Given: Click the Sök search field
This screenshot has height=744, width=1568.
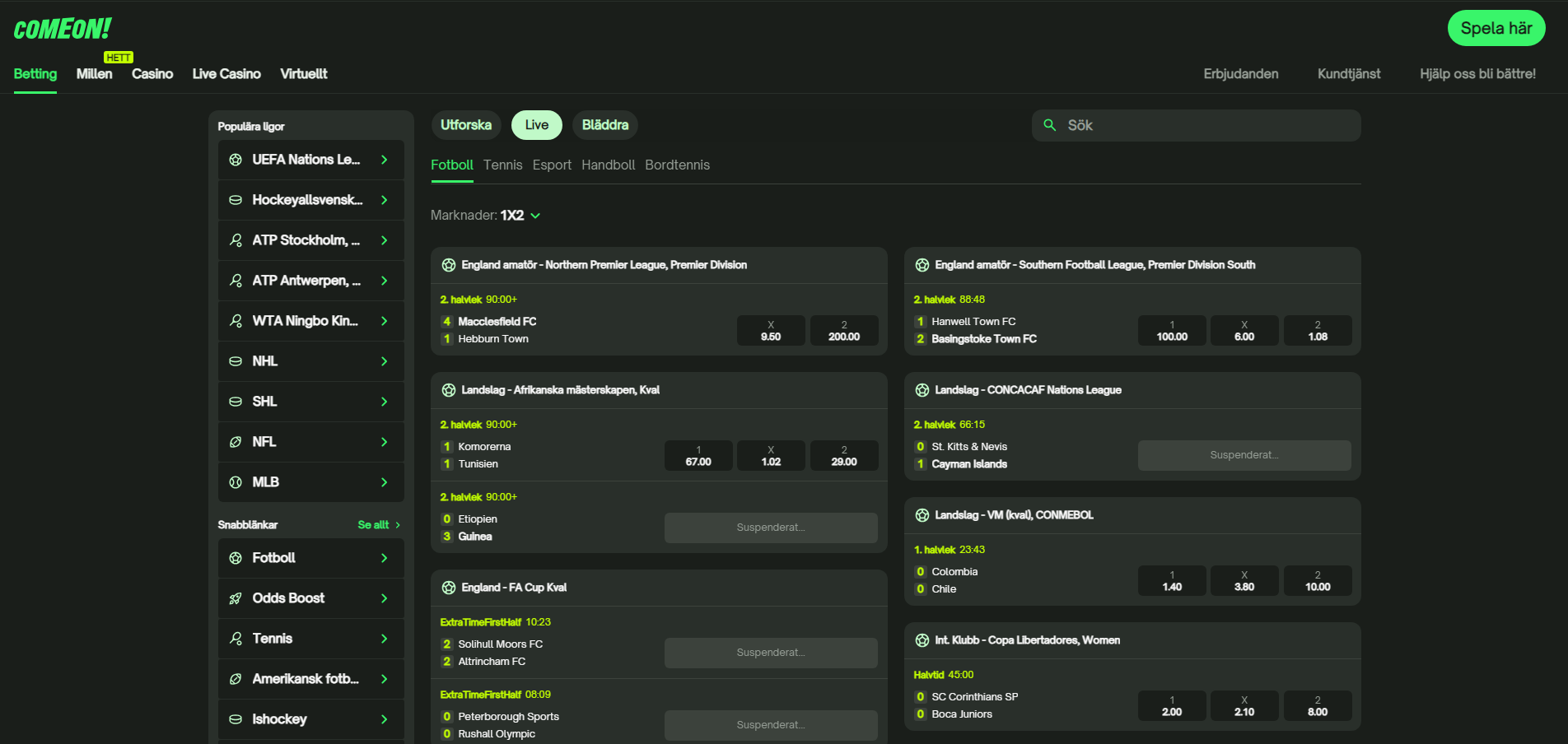Looking at the screenshot, I should [x=1202, y=125].
